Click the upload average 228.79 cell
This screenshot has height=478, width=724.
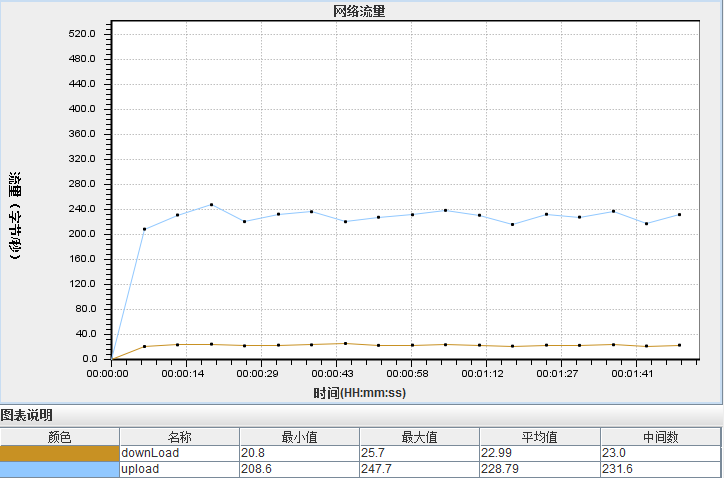pos(539,469)
